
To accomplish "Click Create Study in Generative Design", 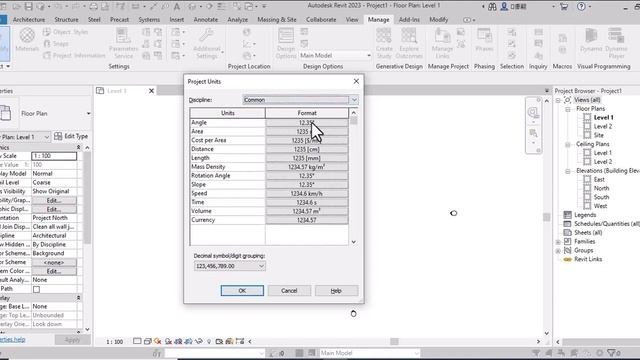I will pos(384,43).
